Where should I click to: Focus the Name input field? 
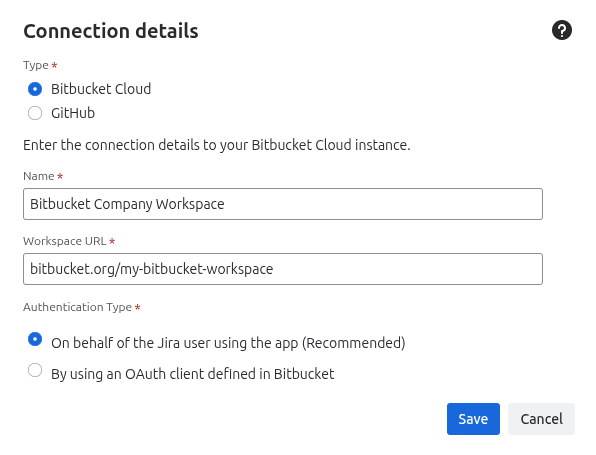[x=283, y=204]
